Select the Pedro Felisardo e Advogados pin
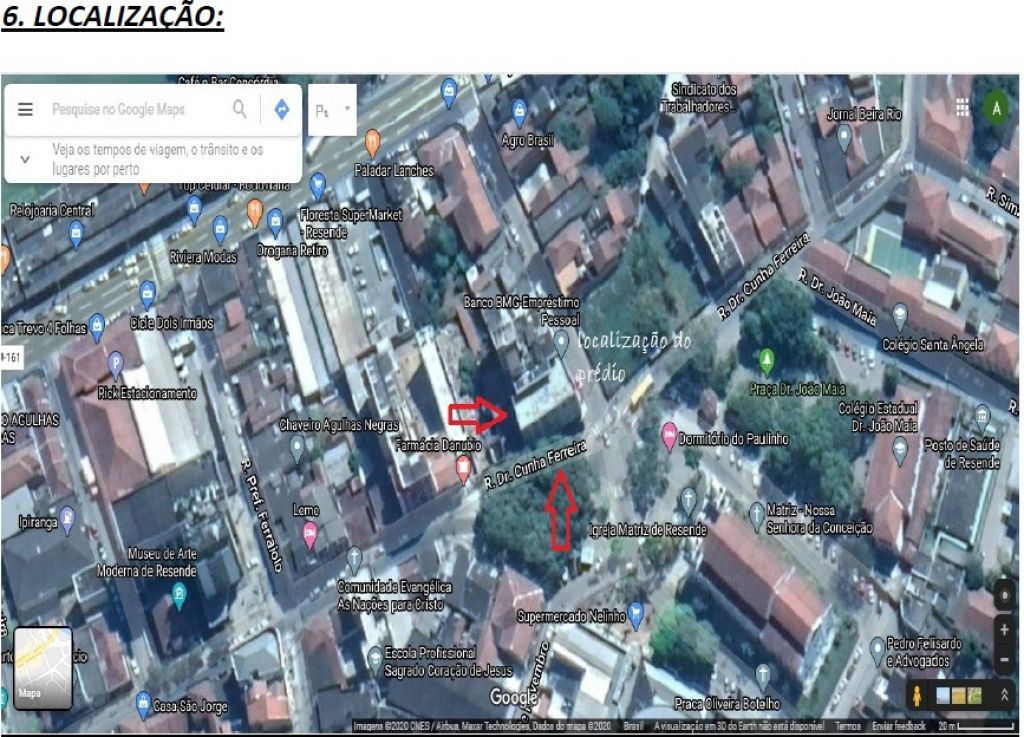Screen dimensions: 1024x737 [878, 651]
